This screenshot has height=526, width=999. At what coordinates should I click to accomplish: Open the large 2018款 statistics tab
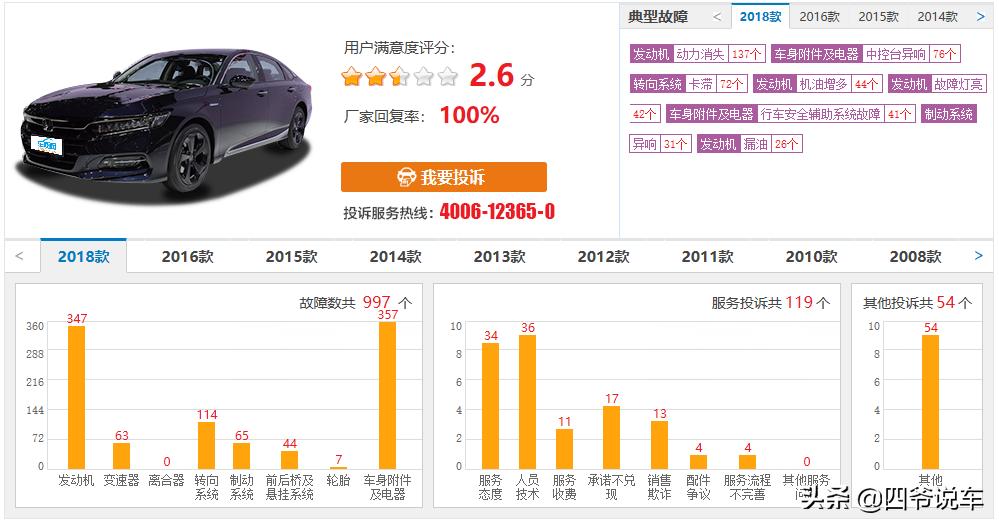[x=83, y=256]
